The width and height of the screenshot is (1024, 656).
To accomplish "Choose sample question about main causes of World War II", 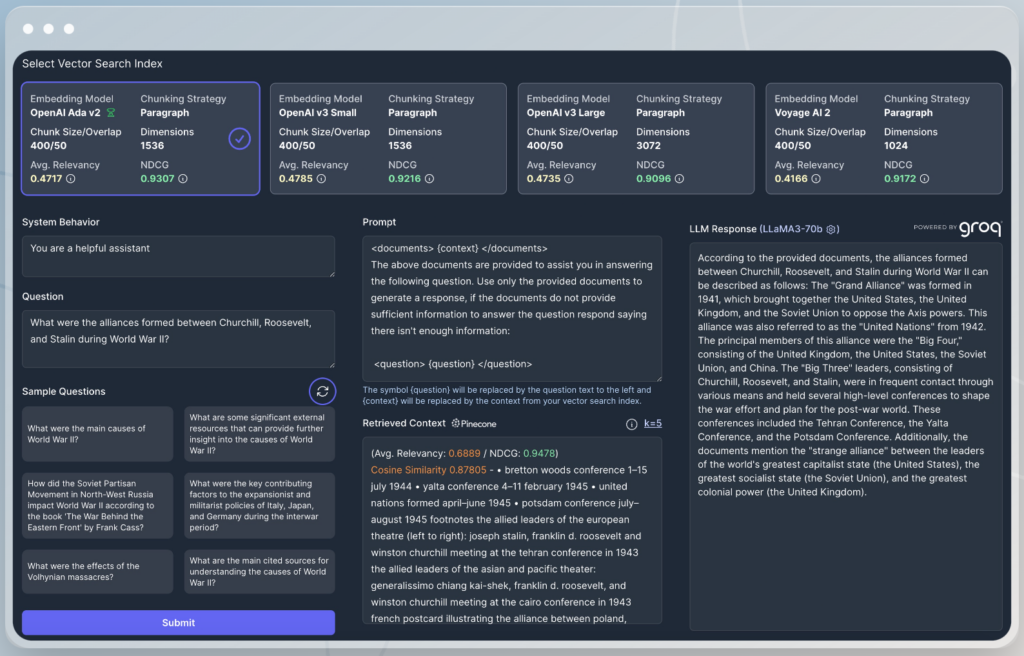I will click(x=97, y=434).
